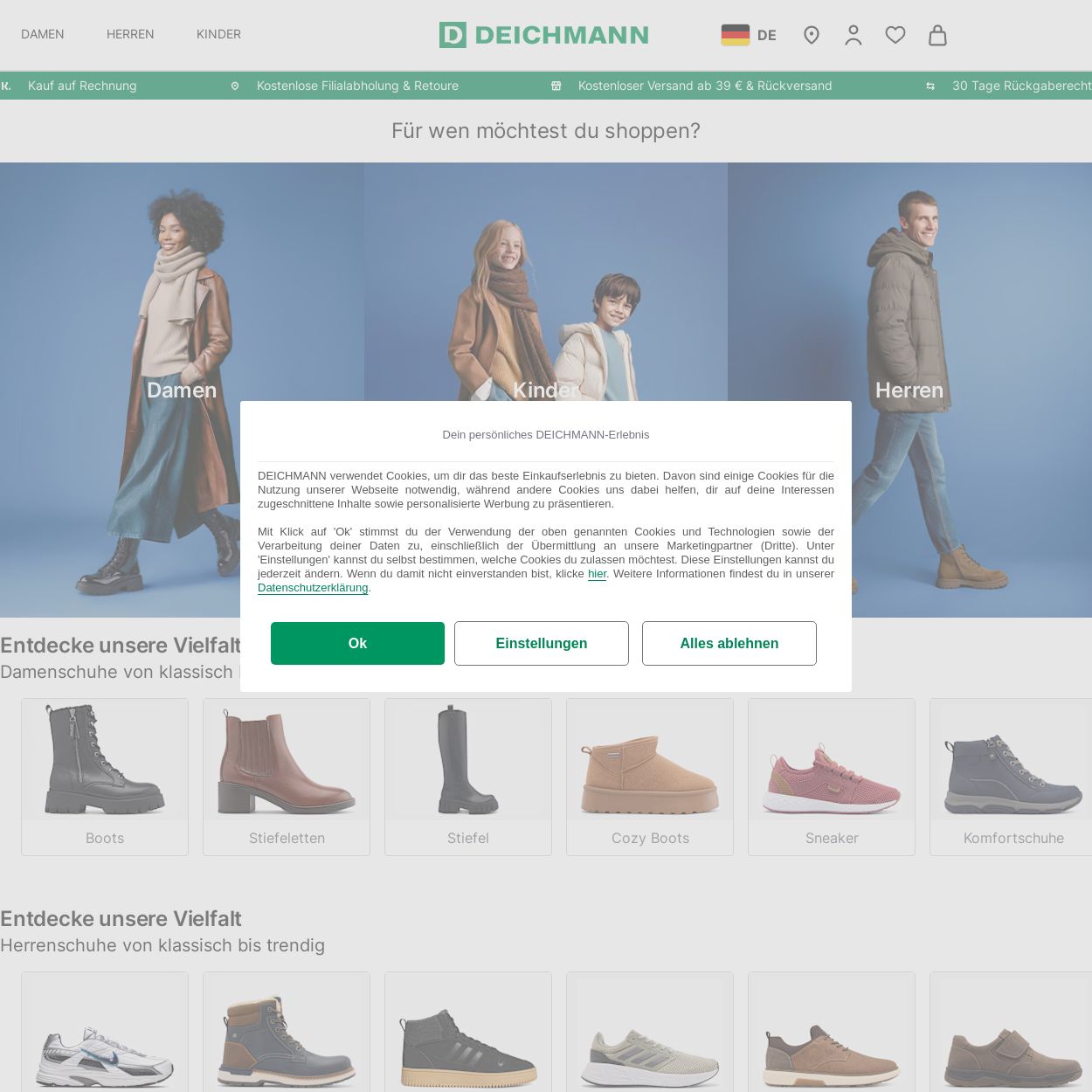Accept cookies with the Ok button
Viewport: 1092px width, 1092px height.
tap(357, 643)
